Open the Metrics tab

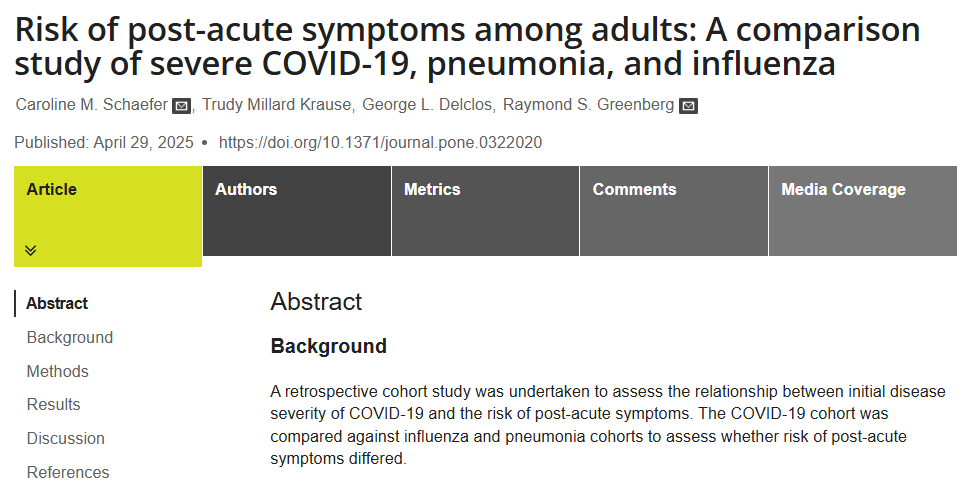[432, 189]
